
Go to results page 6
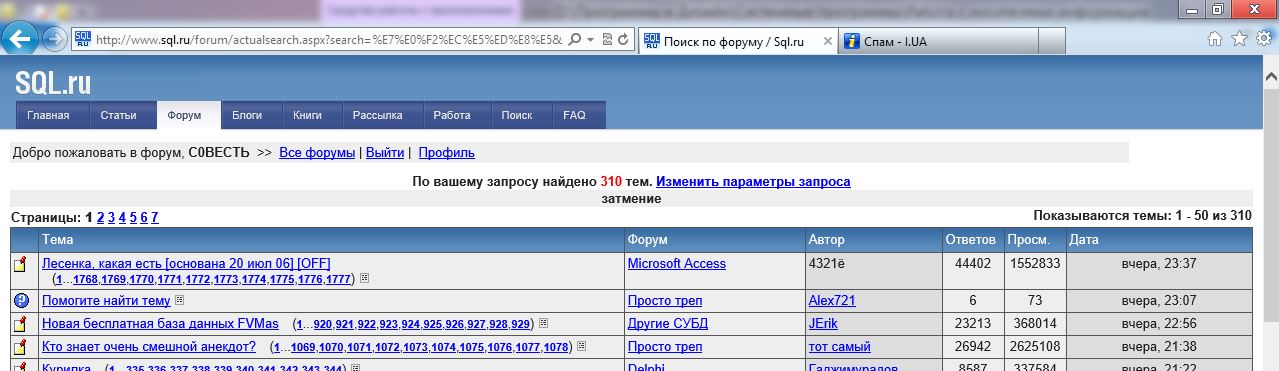pyautogui.click(x=144, y=217)
